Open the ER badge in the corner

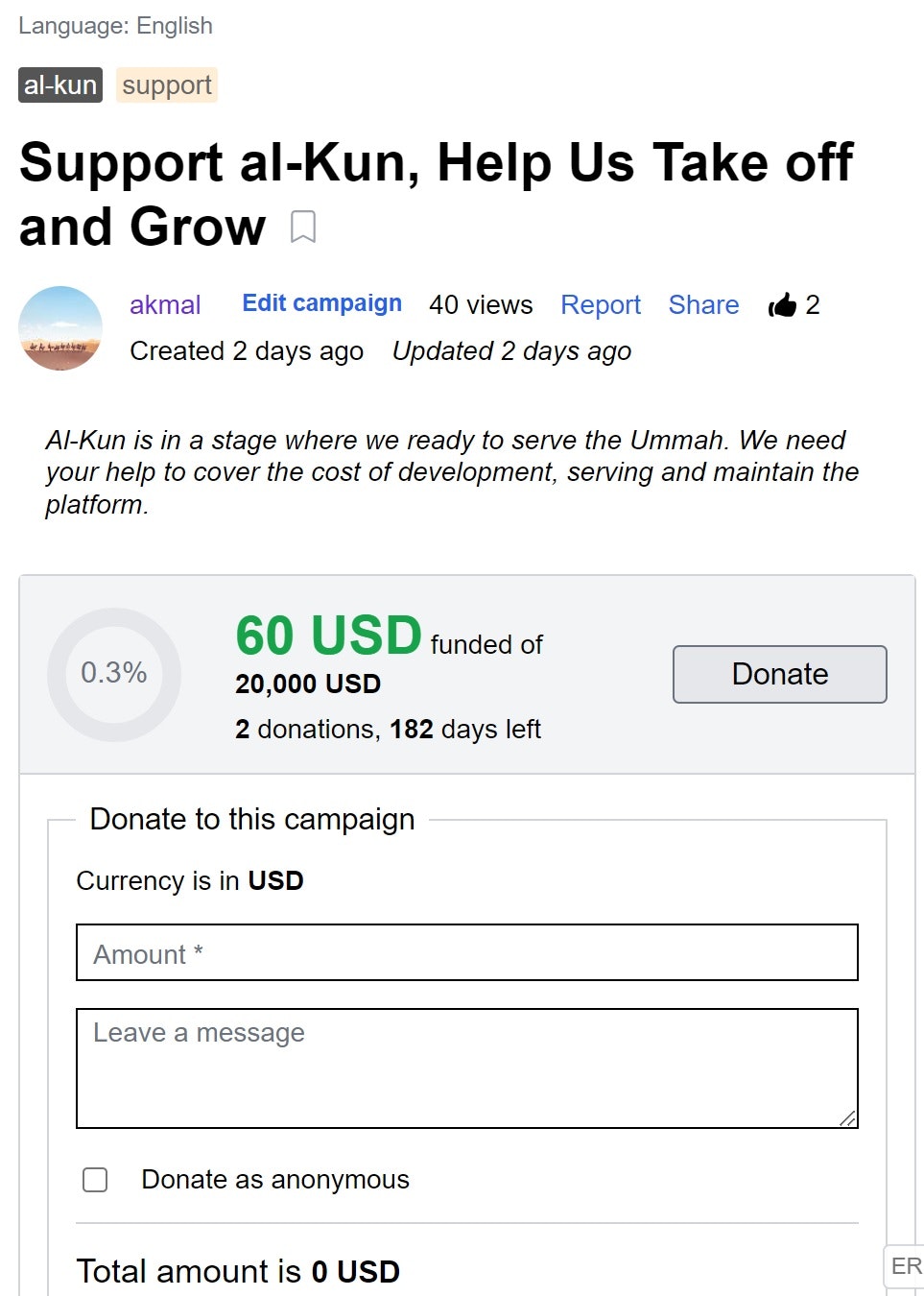click(905, 1266)
